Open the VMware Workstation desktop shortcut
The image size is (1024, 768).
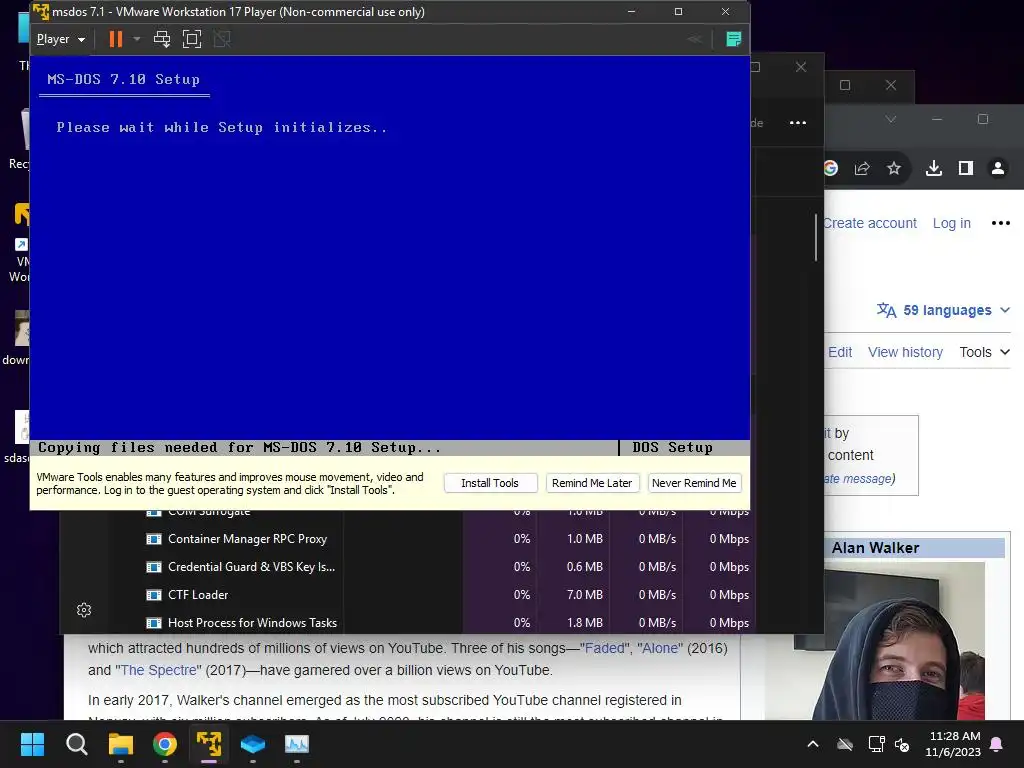pos(20,242)
